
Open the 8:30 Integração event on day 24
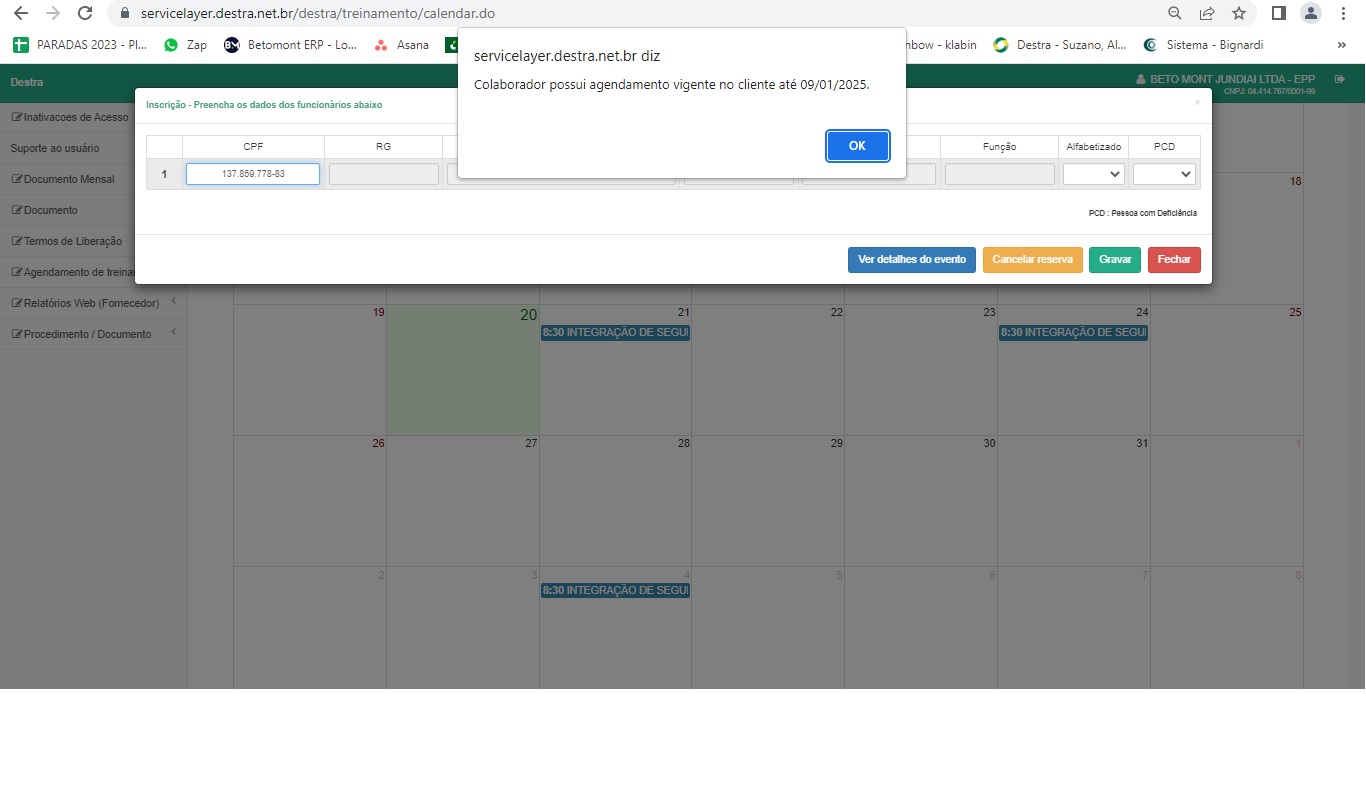pyautogui.click(x=1073, y=332)
